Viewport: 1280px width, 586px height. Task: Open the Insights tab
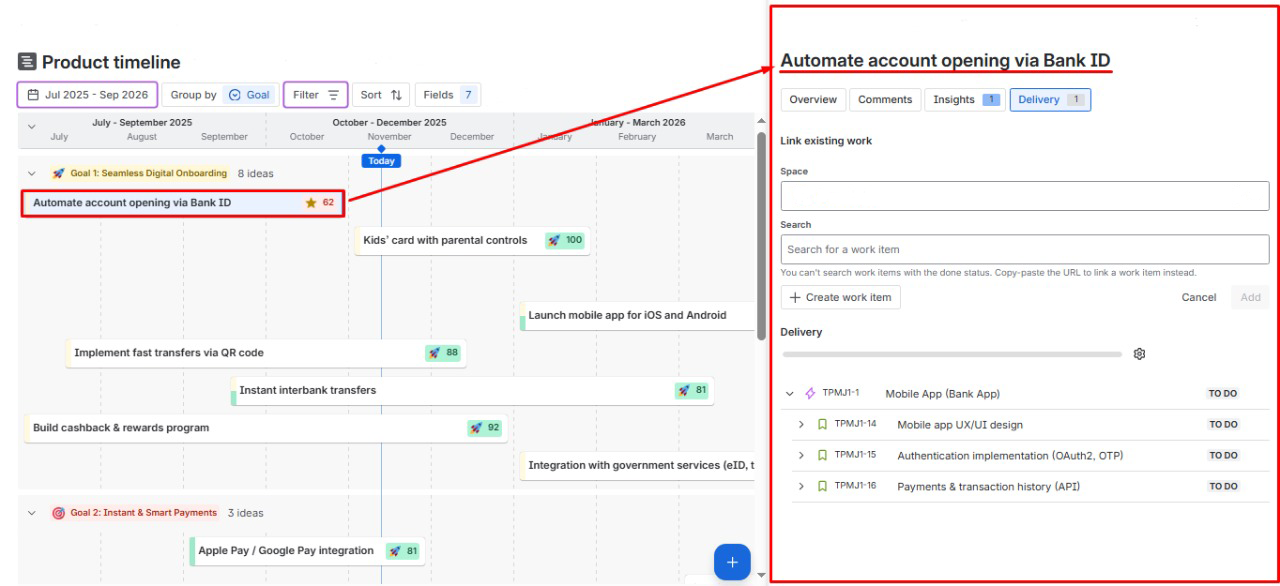pyautogui.click(x=964, y=100)
